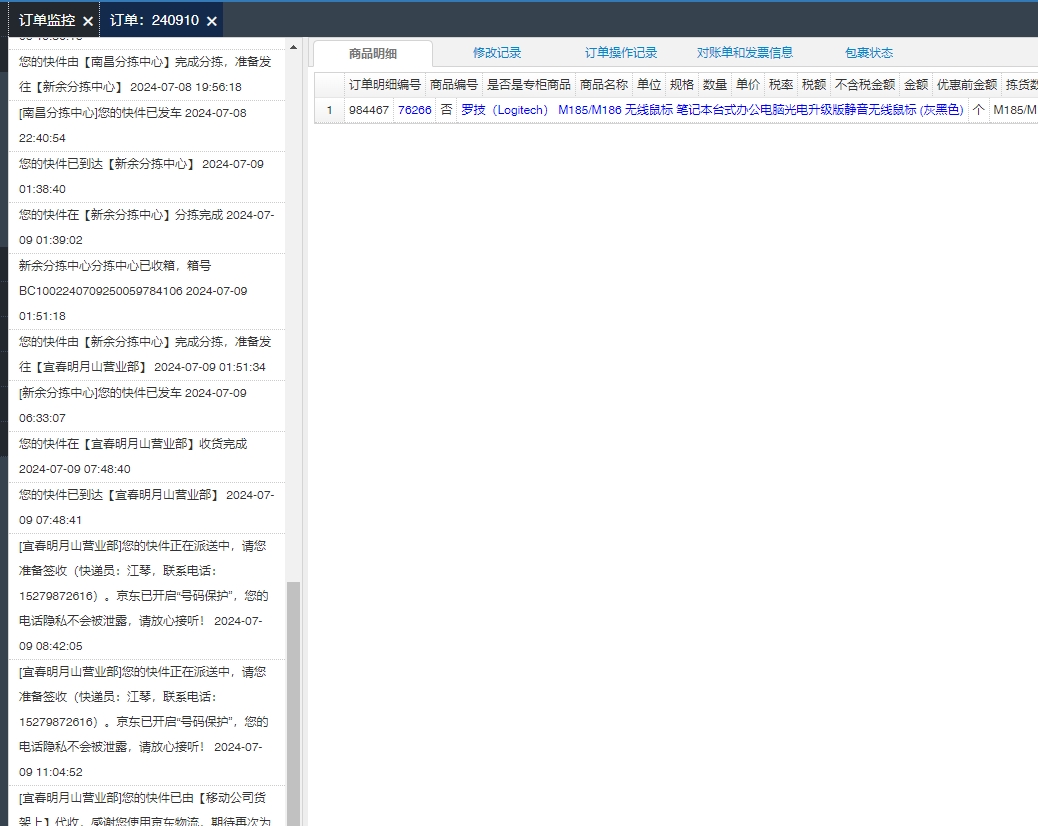
Task: Click the 个 unit cell
Action: tap(978, 110)
